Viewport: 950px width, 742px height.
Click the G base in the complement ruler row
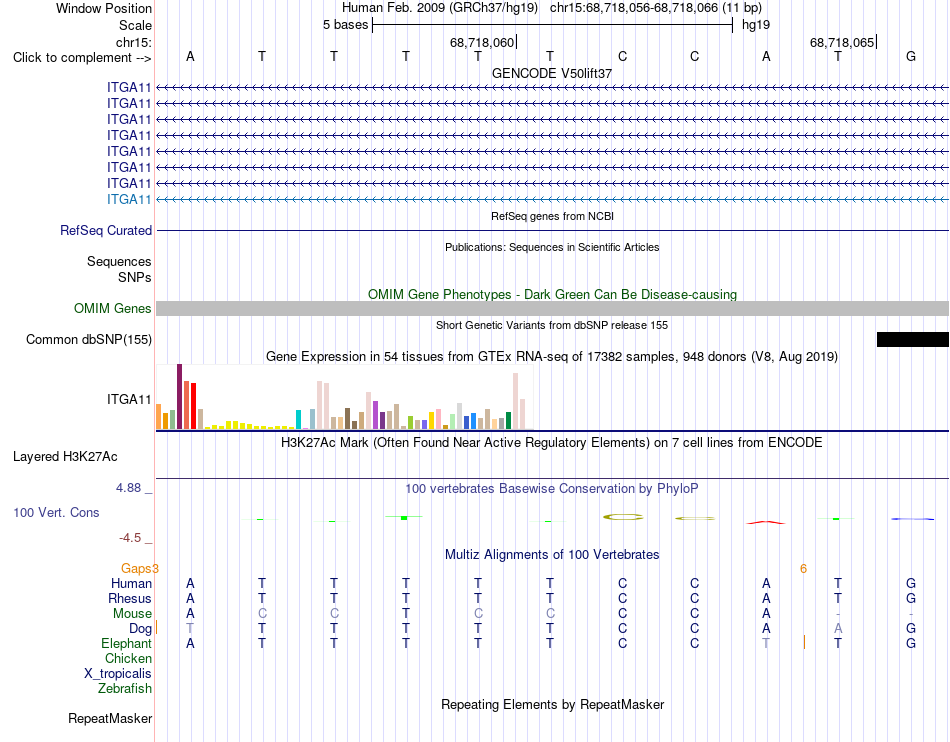tap(910, 56)
